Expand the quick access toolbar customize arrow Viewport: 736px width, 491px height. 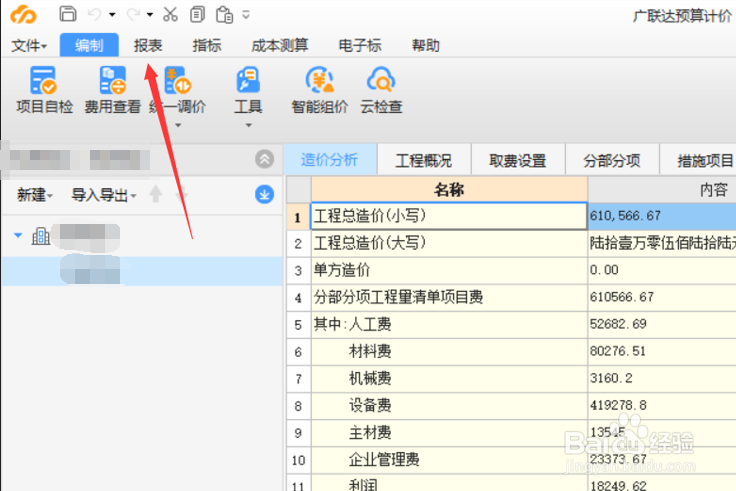click(246, 15)
